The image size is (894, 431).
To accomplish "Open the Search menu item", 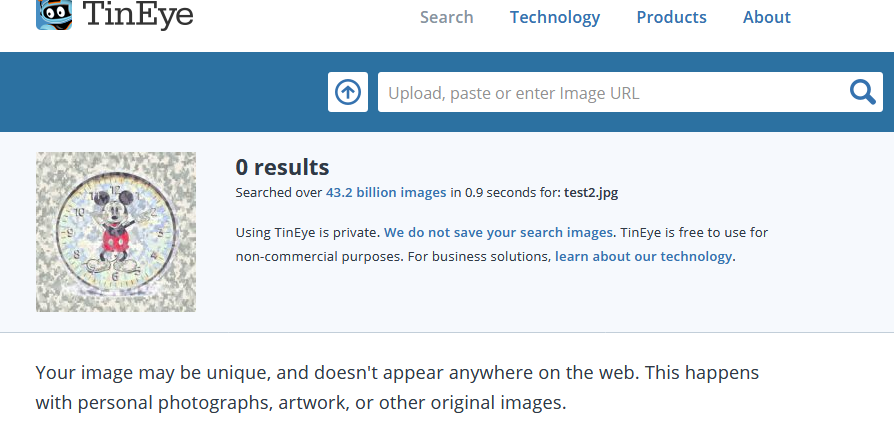I will 446,17.
